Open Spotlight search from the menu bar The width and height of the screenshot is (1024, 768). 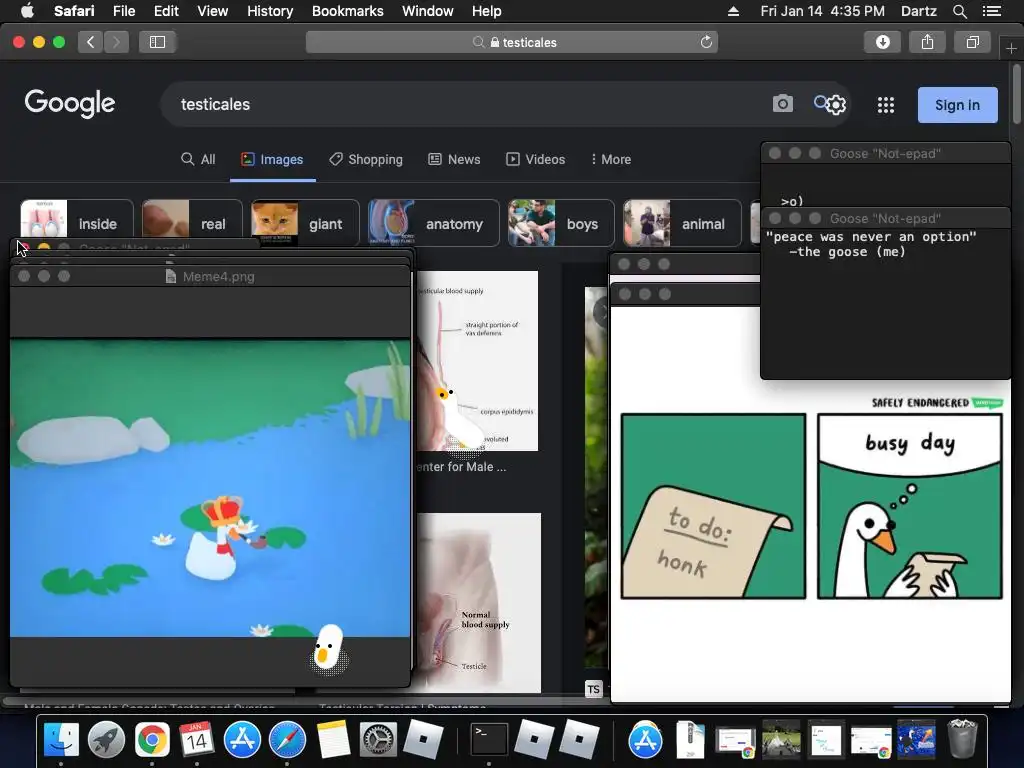coord(959,11)
